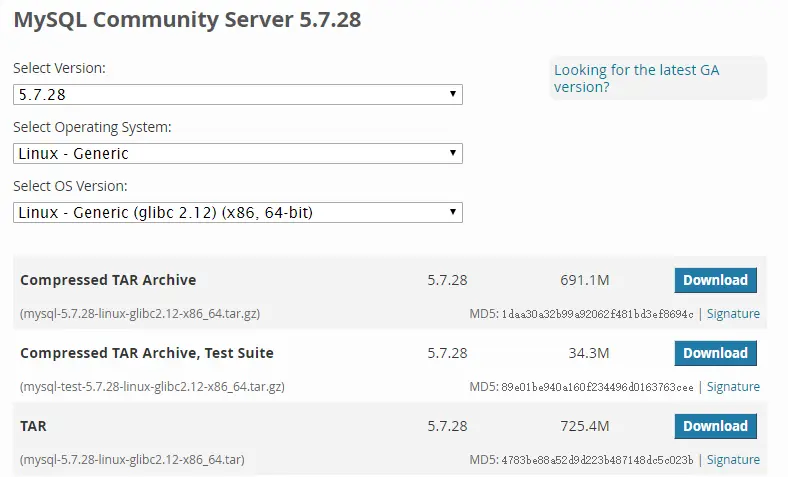
Task: Download the Compressed TAR Archive, Test Suite
Action: [x=715, y=353]
